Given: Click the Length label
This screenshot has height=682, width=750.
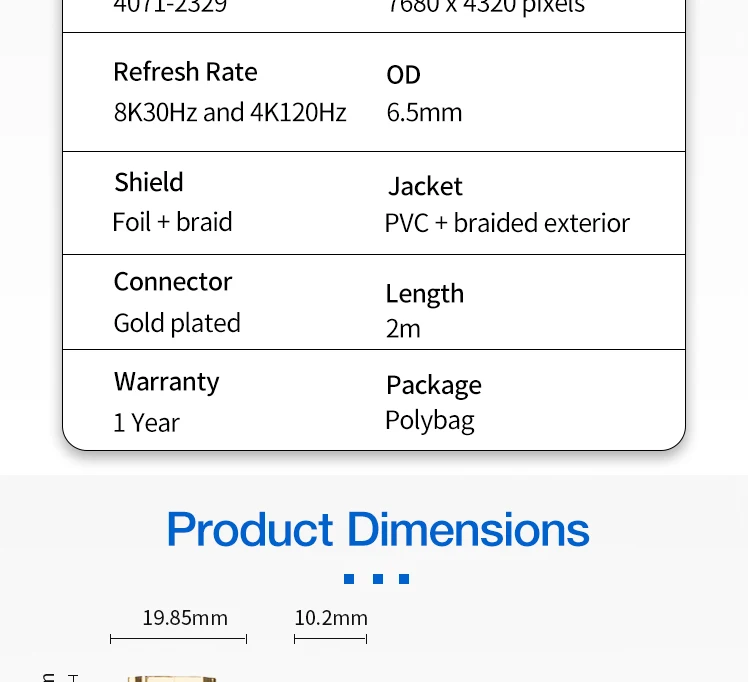Looking at the screenshot, I should (x=425, y=294).
